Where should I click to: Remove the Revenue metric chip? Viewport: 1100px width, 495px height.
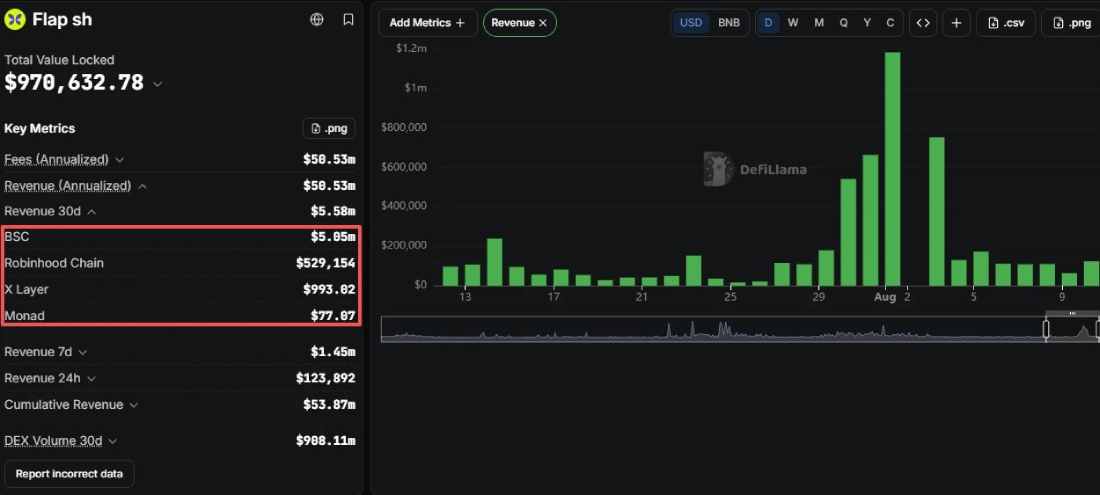[542, 22]
